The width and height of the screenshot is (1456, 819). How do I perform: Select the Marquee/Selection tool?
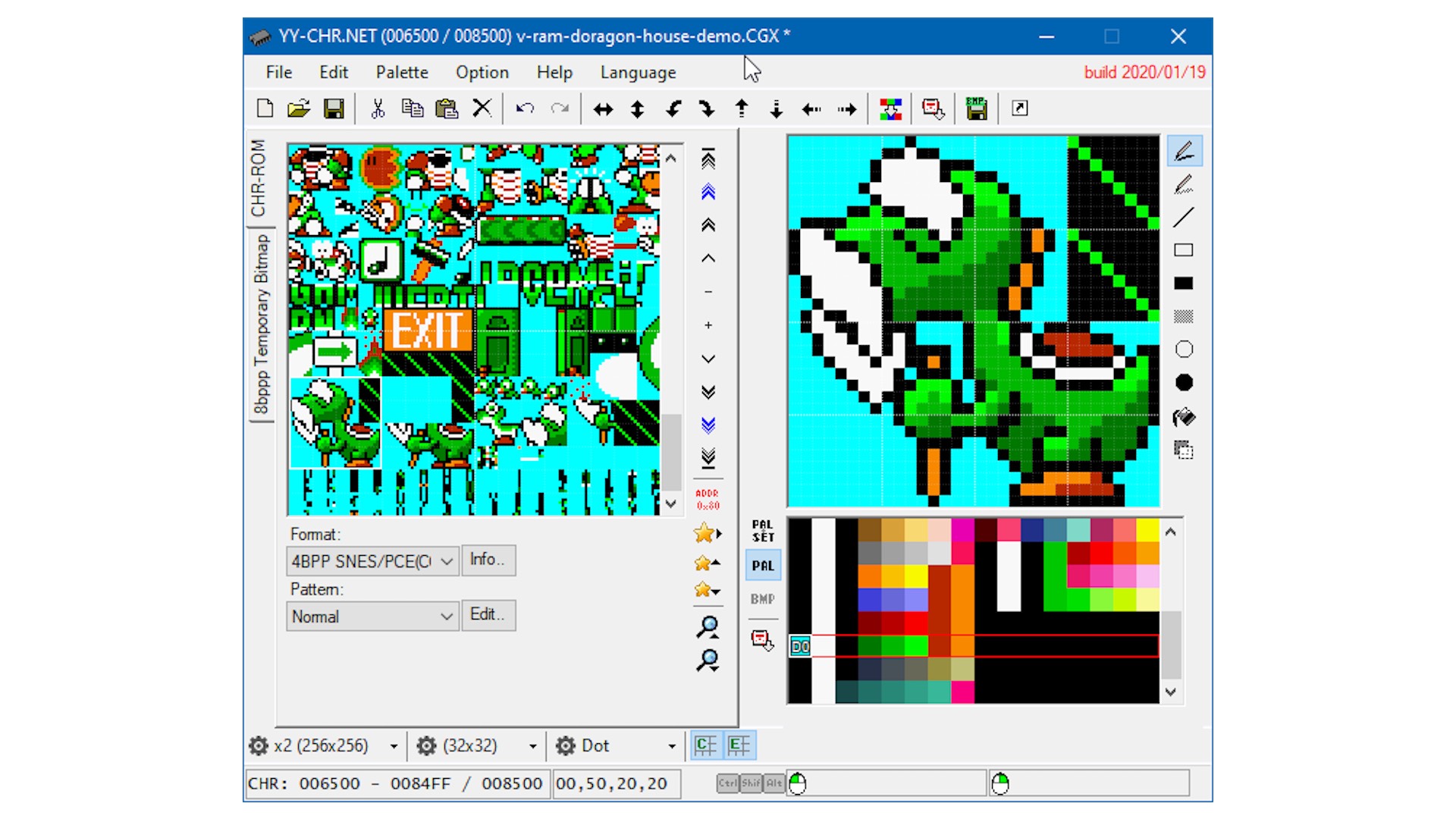pos(1183,450)
